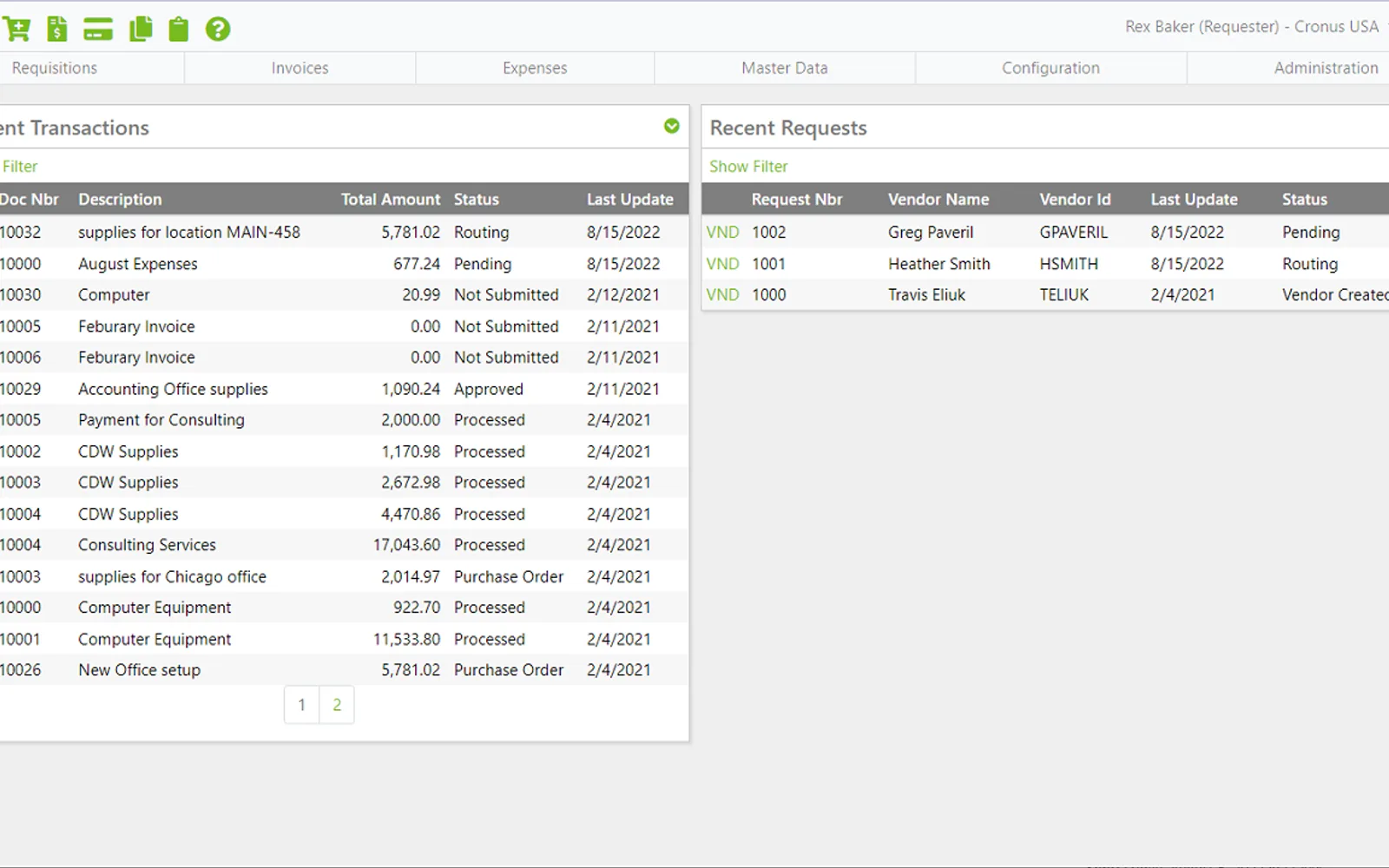Select page 1 of transactions
This screenshot has width=1389, height=868.
301,705
